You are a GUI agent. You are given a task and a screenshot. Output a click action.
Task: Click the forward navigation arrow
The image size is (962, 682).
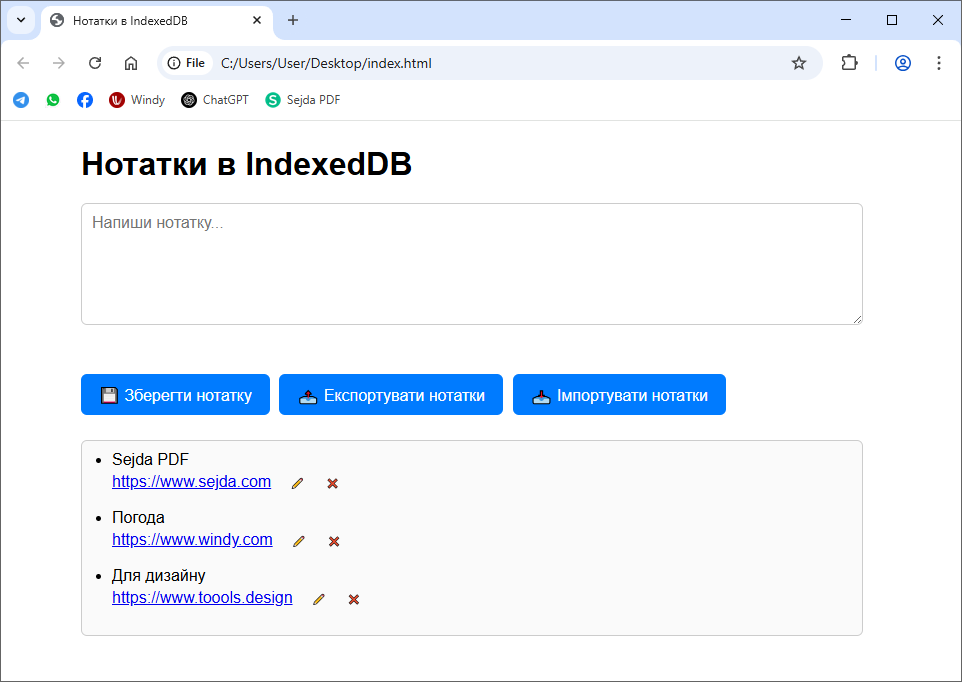tap(59, 63)
